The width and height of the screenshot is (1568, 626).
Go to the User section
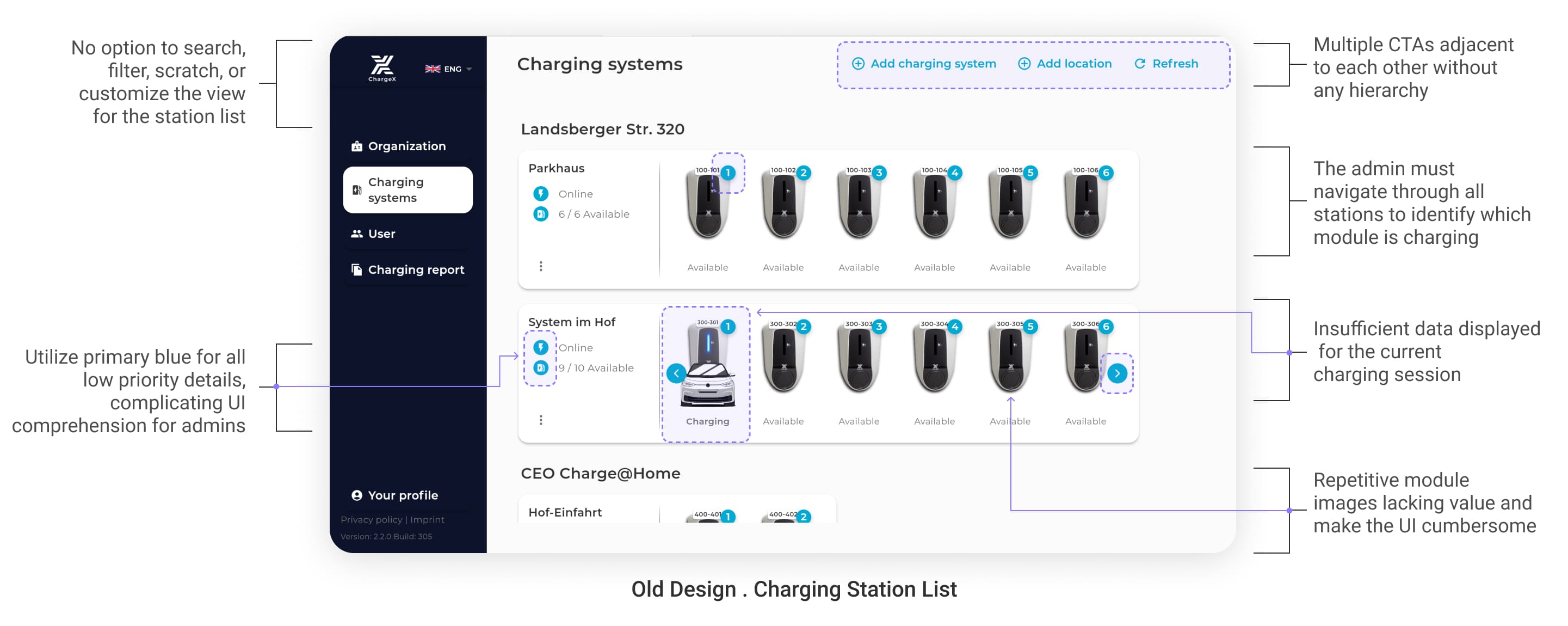pos(381,234)
